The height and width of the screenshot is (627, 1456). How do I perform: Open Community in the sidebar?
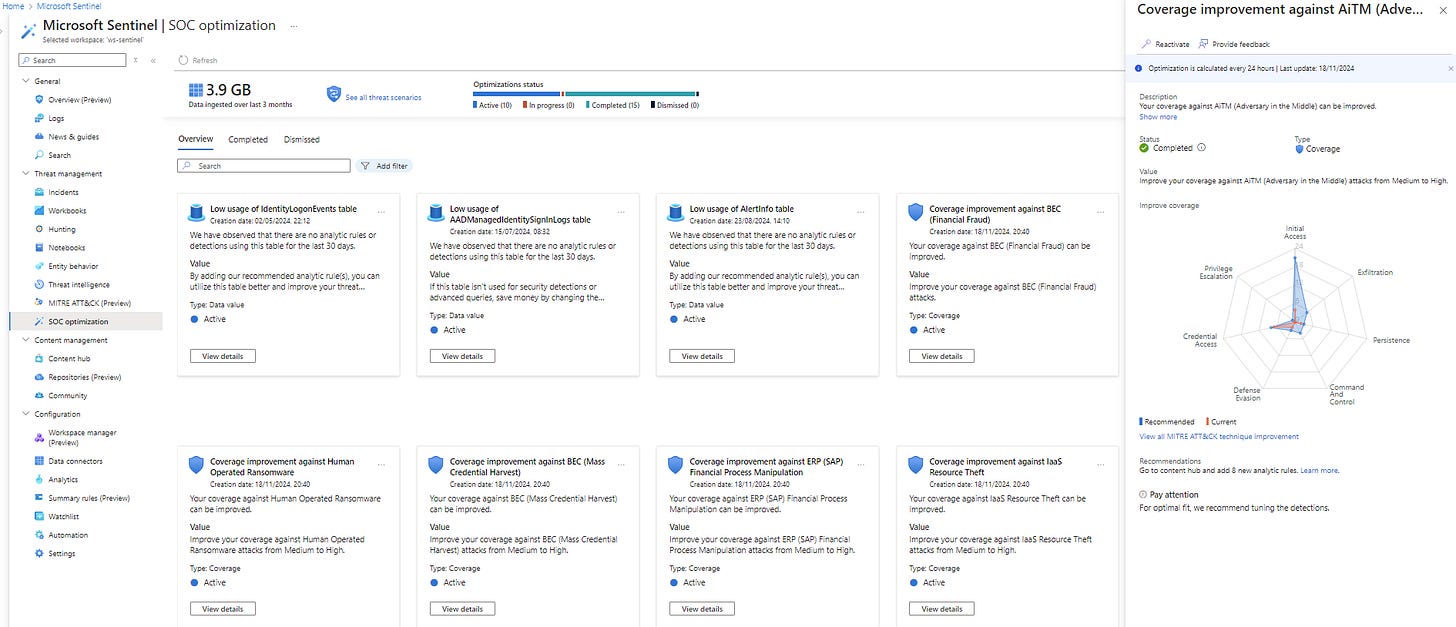(67, 396)
